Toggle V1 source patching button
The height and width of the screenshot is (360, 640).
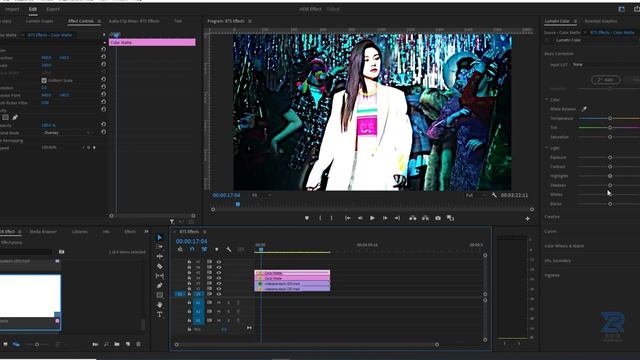(180, 294)
